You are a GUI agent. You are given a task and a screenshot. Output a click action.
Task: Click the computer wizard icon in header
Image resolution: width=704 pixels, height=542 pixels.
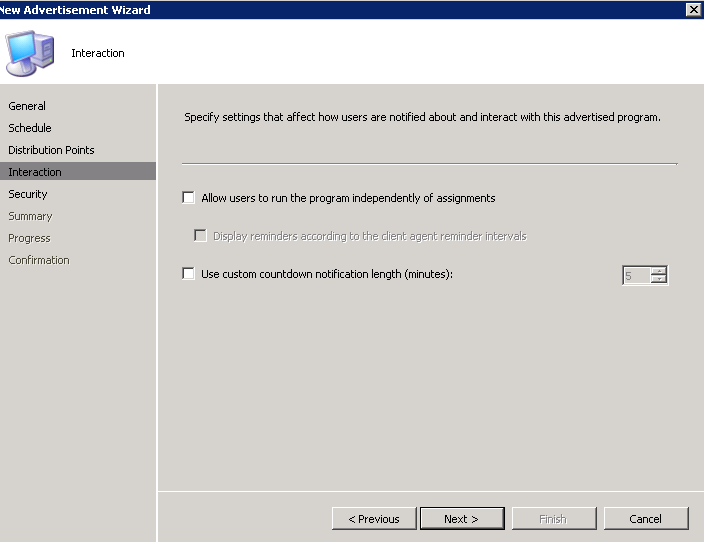point(30,53)
